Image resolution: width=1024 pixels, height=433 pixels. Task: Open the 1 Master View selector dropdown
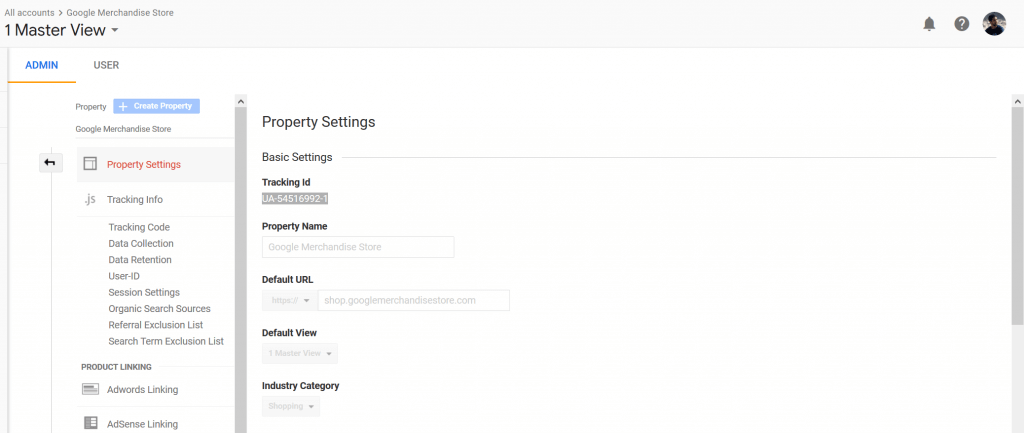point(61,30)
